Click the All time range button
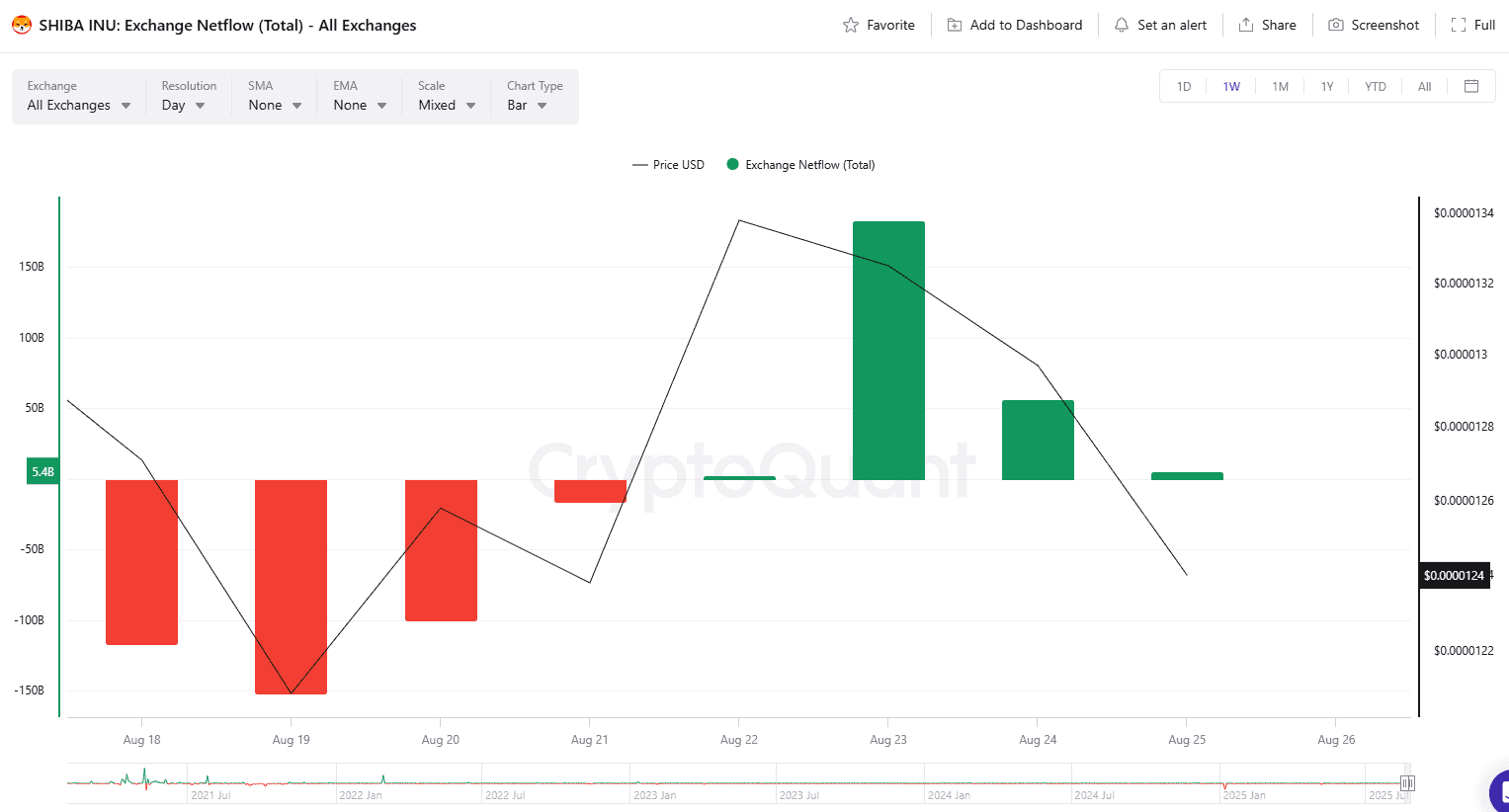Image resolution: width=1509 pixels, height=812 pixels. pos(1424,86)
